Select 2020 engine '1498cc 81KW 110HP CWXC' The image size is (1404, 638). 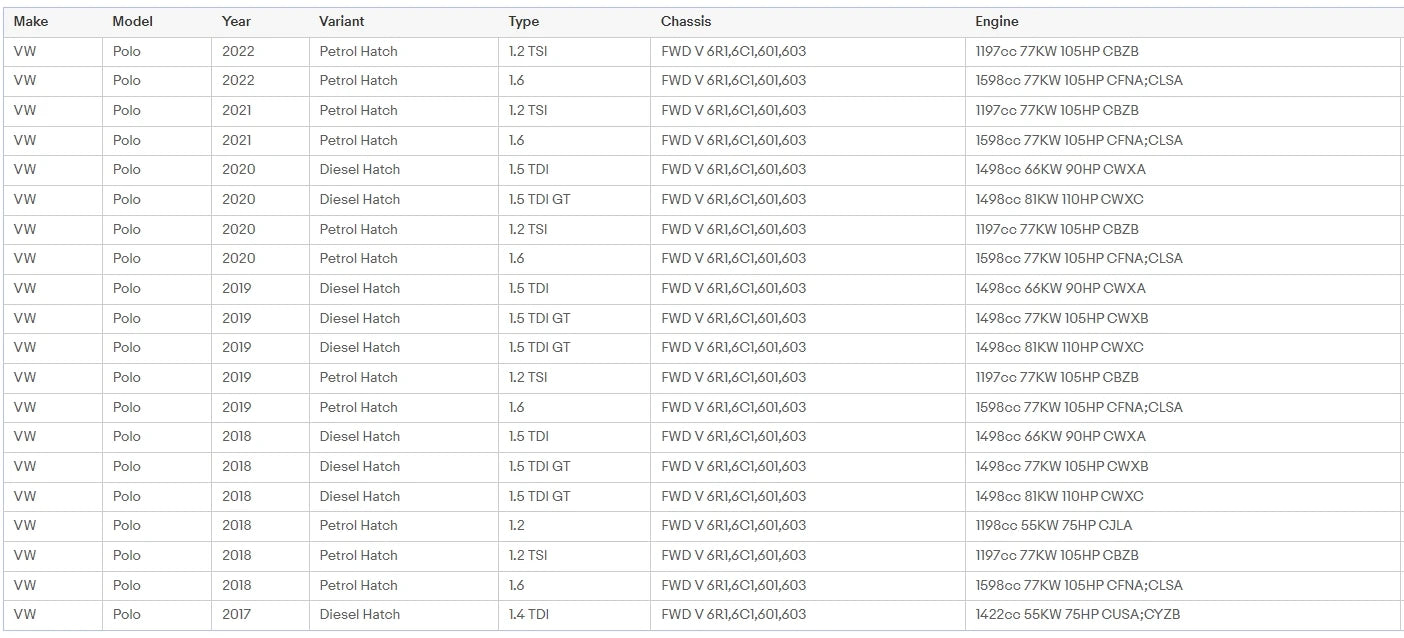(x=1059, y=199)
